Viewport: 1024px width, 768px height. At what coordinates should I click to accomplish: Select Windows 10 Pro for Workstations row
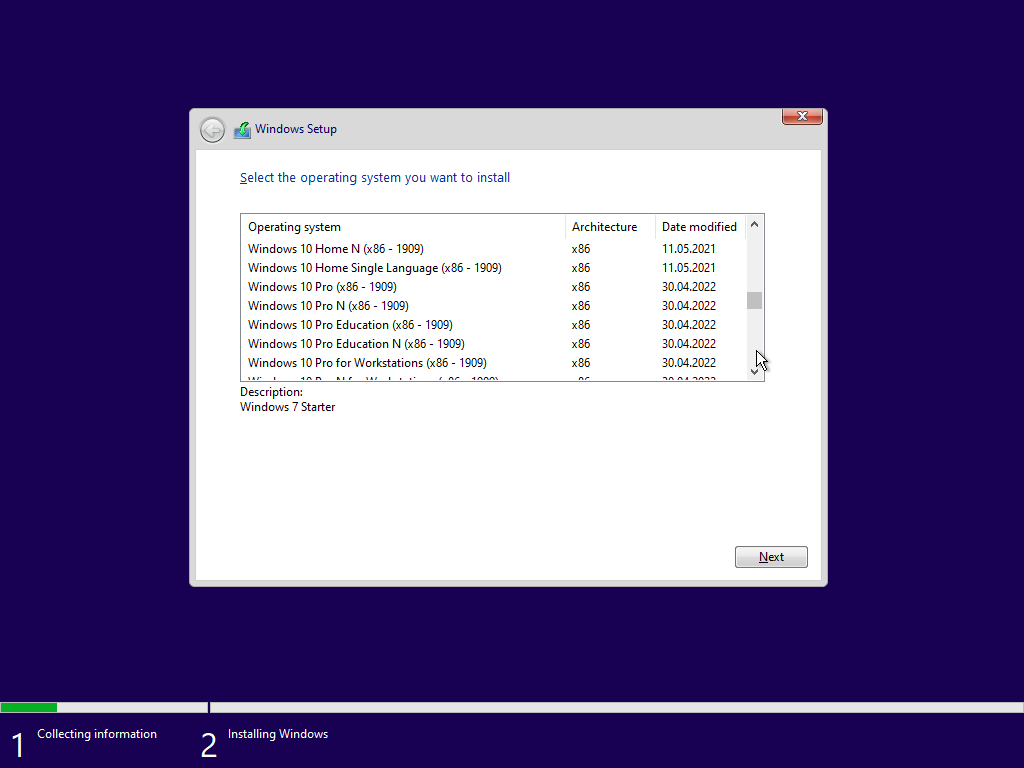click(x=494, y=362)
